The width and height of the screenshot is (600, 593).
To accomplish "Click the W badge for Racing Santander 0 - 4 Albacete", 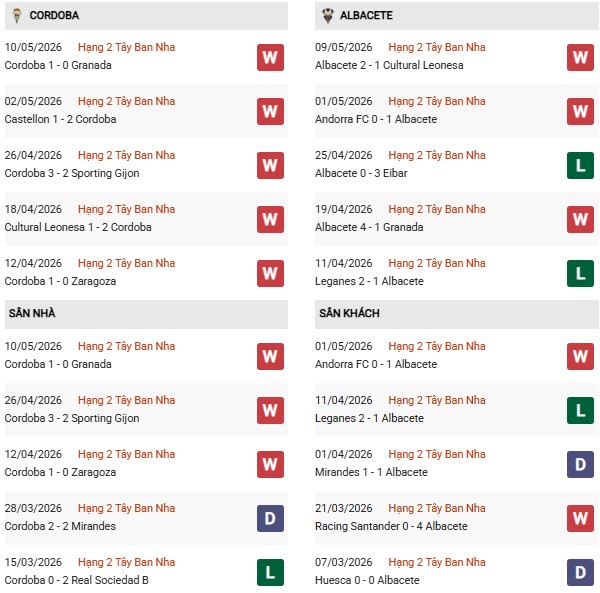I will tap(580, 519).
